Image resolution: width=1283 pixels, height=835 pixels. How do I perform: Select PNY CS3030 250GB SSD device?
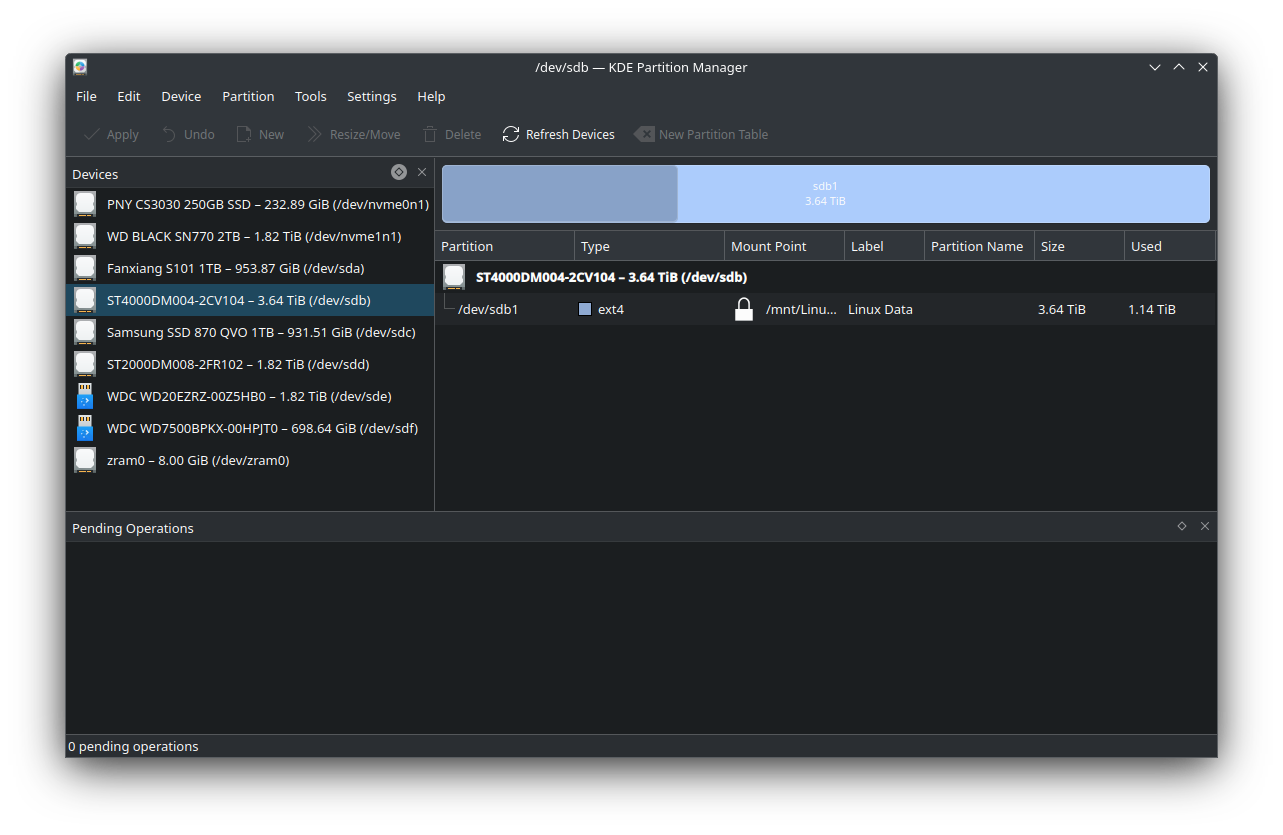click(250, 204)
